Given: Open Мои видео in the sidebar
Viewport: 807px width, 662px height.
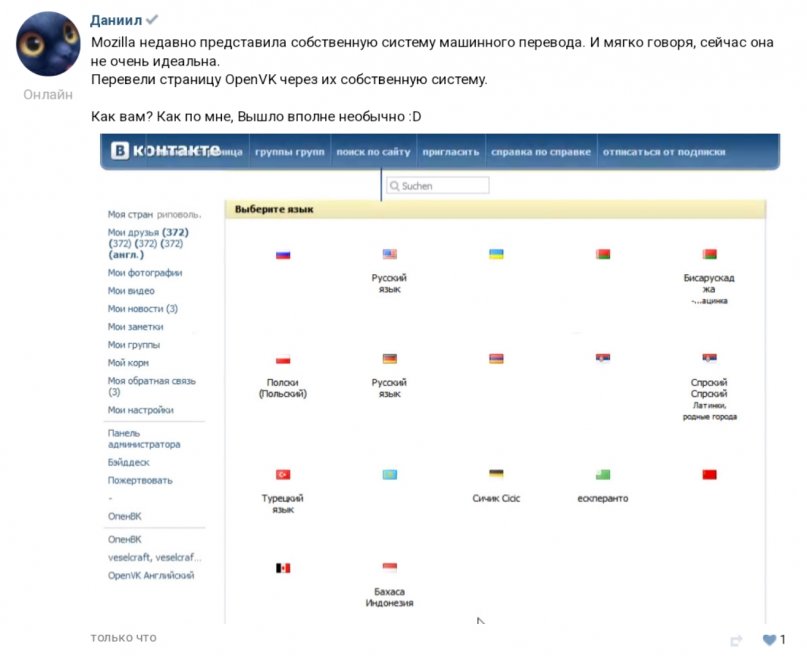Looking at the screenshot, I should click(131, 291).
